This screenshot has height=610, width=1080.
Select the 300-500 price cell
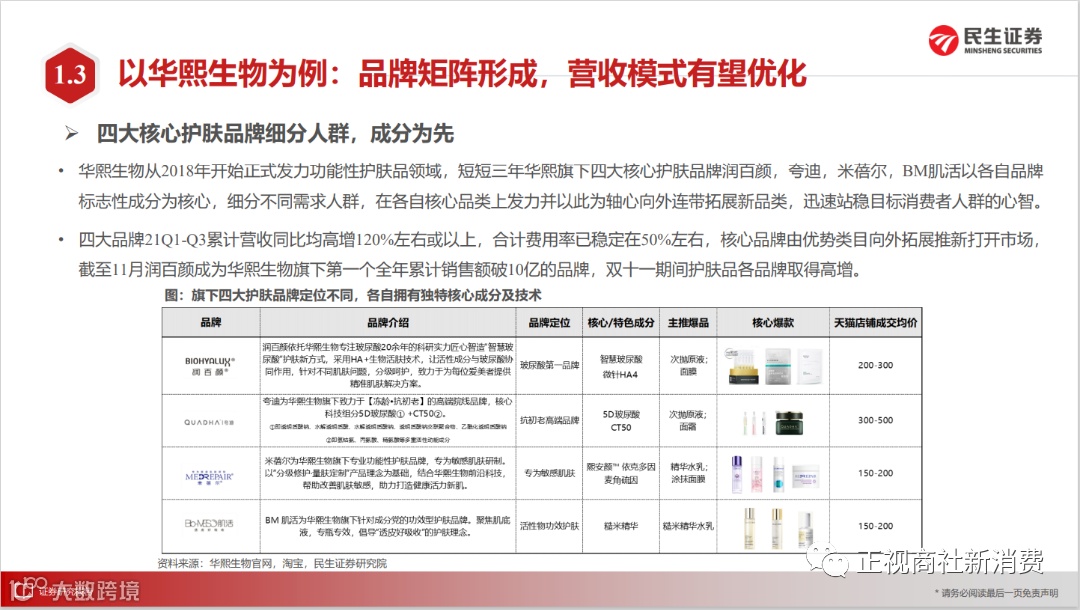875,420
